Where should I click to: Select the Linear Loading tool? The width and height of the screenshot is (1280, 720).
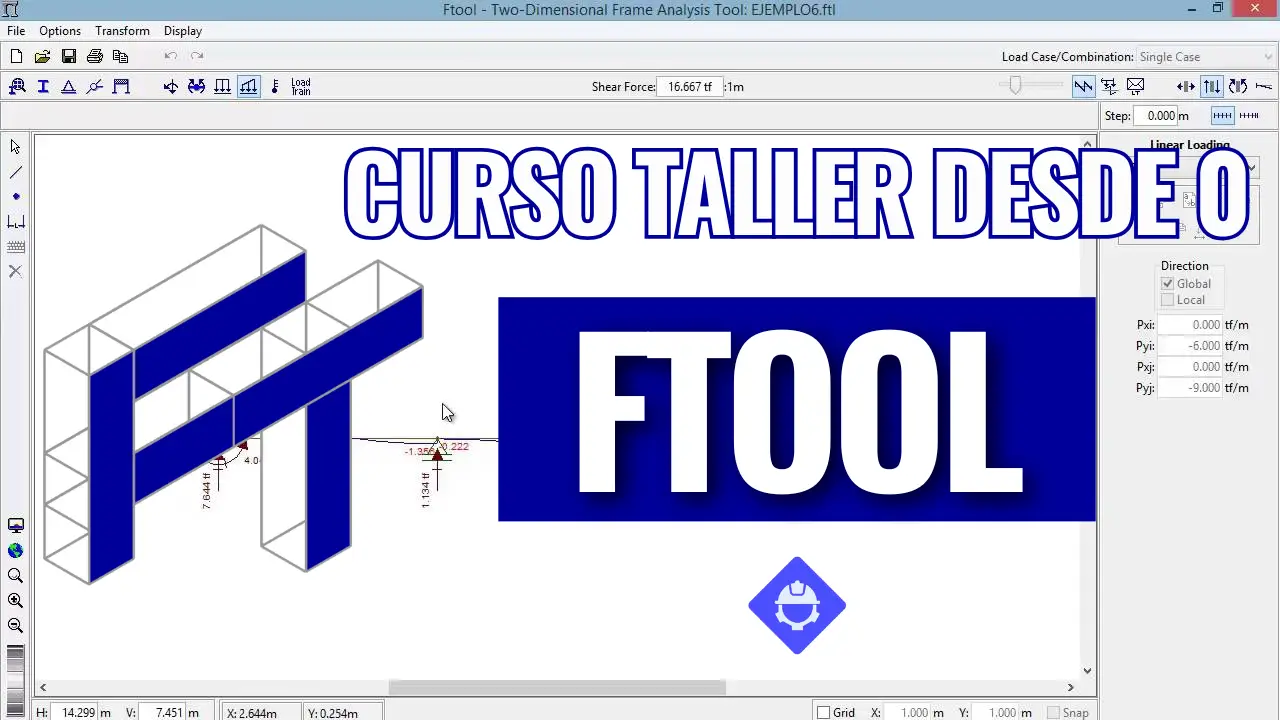pyautogui.click(x=248, y=86)
